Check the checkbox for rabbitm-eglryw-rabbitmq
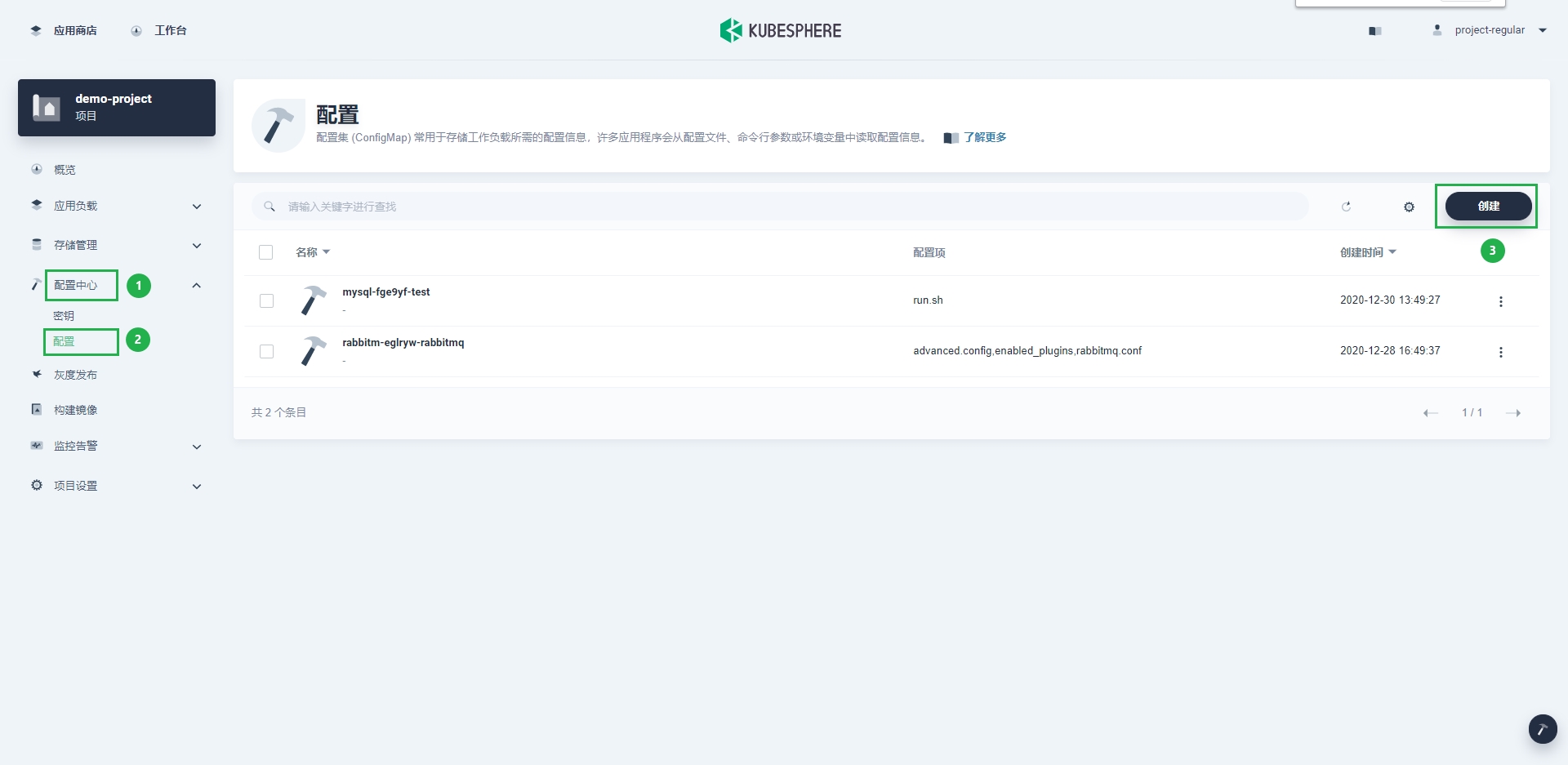The image size is (1568, 765). coord(266,352)
